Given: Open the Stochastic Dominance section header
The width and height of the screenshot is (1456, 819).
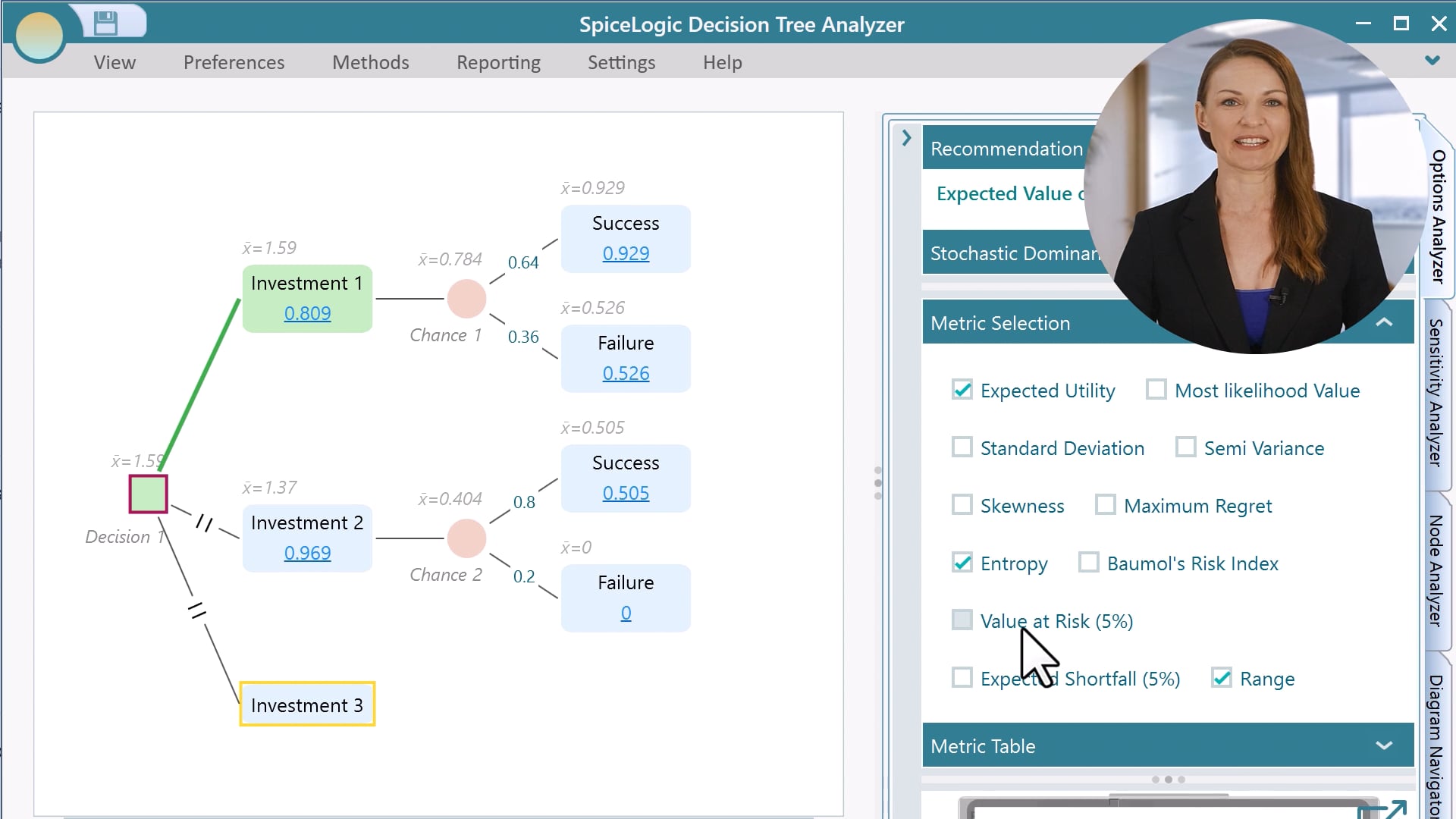Looking at the screenshot, I should pyautogui.click(x=1016, y=253).
